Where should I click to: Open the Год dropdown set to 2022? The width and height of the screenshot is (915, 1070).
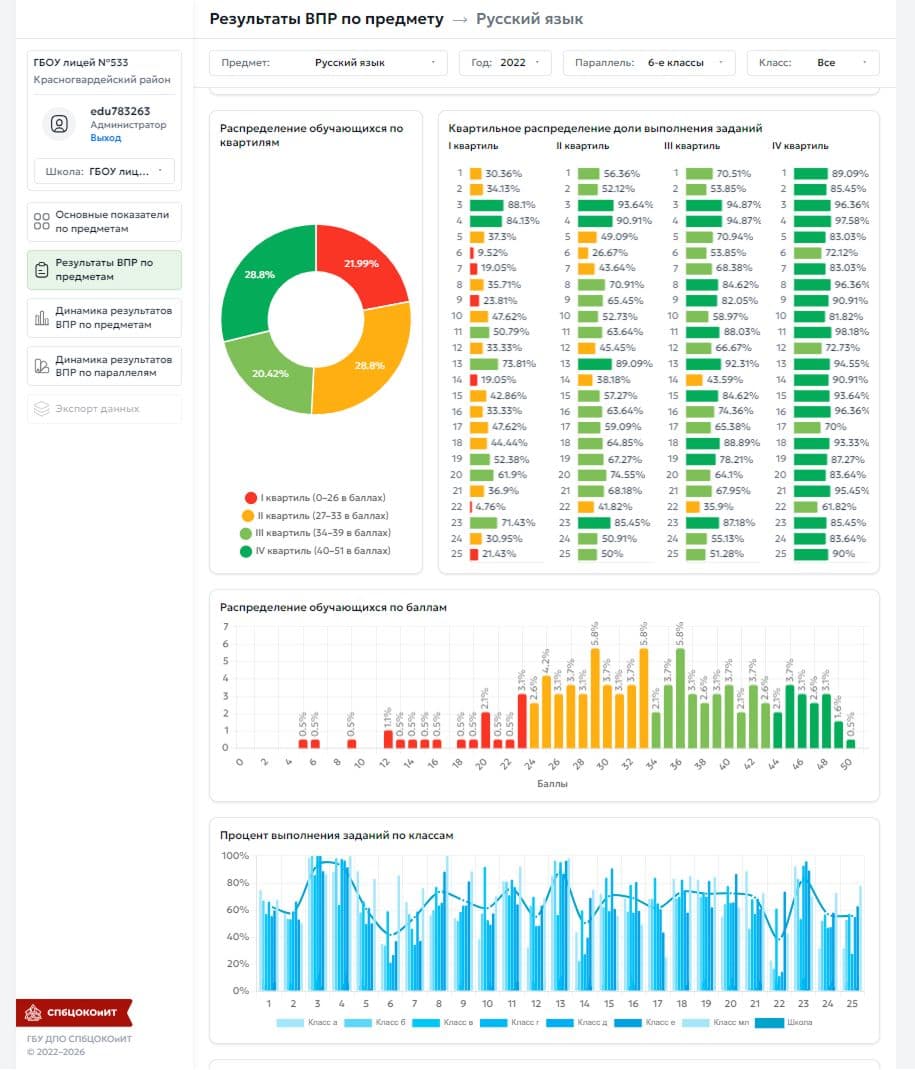(505, 63)
